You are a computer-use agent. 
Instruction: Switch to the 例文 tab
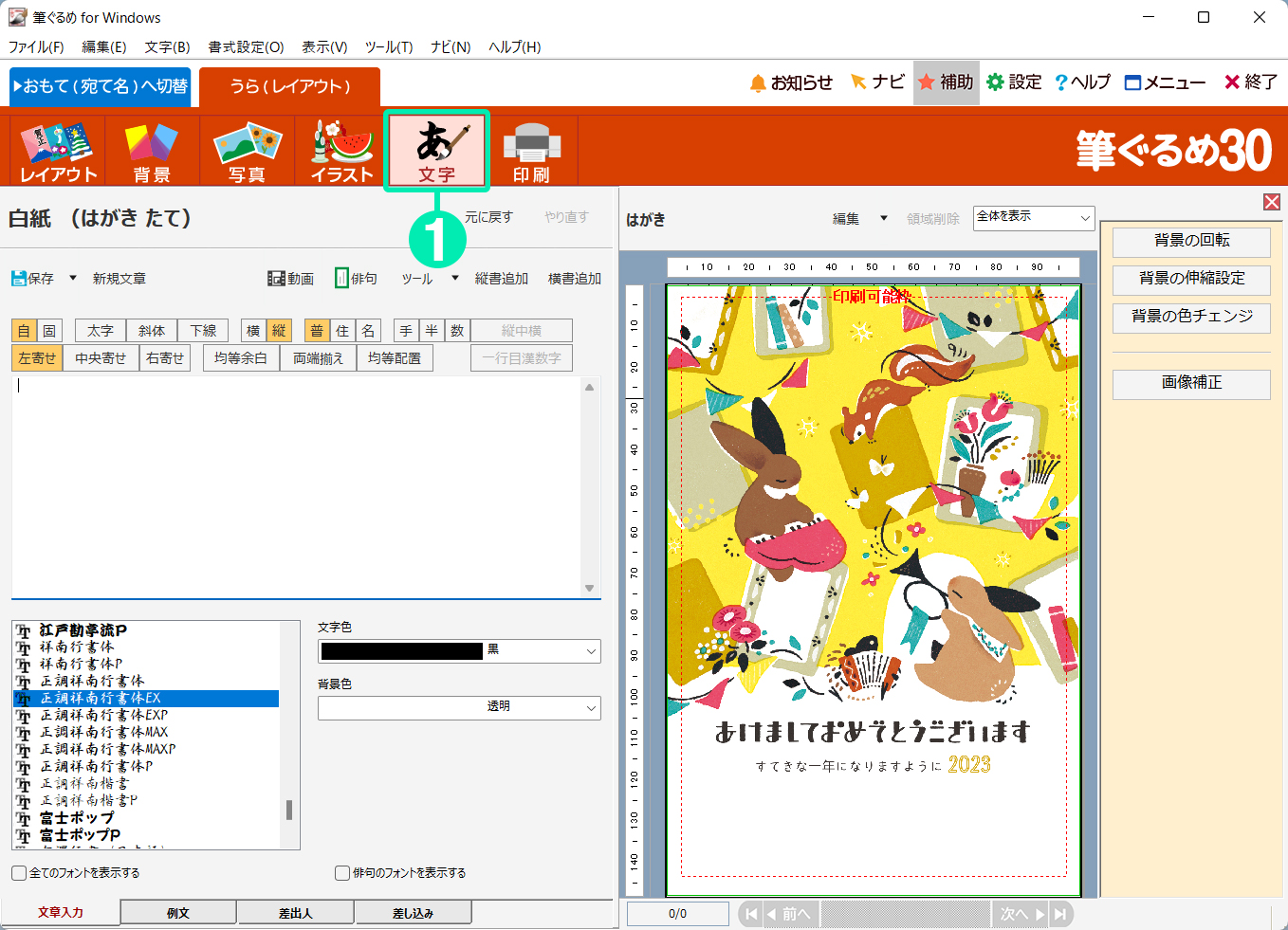178,913
